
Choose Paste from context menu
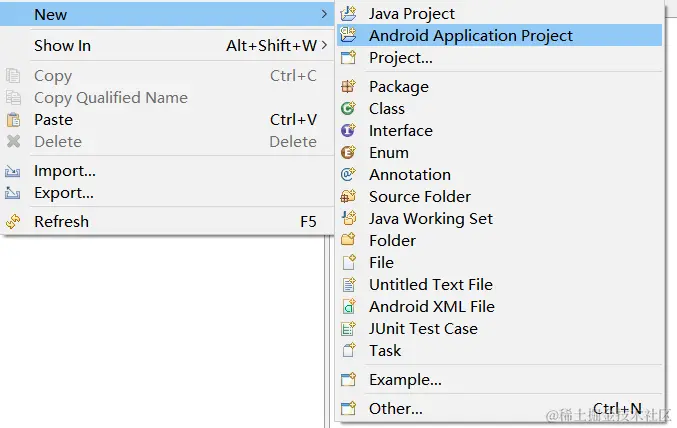(x=53, y=120)
